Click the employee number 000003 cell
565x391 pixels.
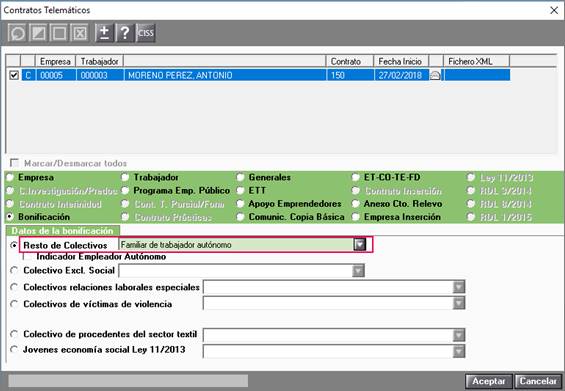[100, 75]
